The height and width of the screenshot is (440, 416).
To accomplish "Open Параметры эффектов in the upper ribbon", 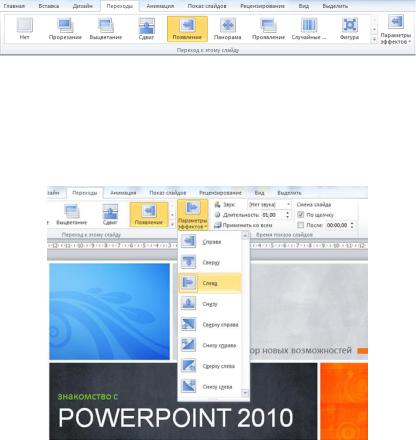I will [396, 30].
